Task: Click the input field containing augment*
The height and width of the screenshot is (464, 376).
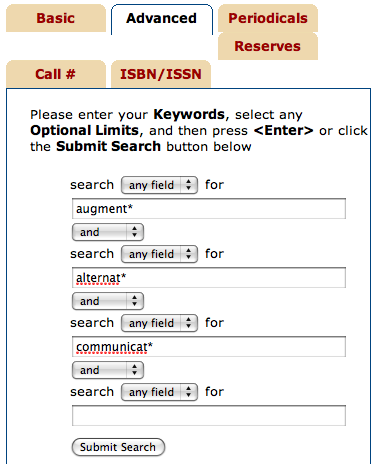Action: point(209,209)
